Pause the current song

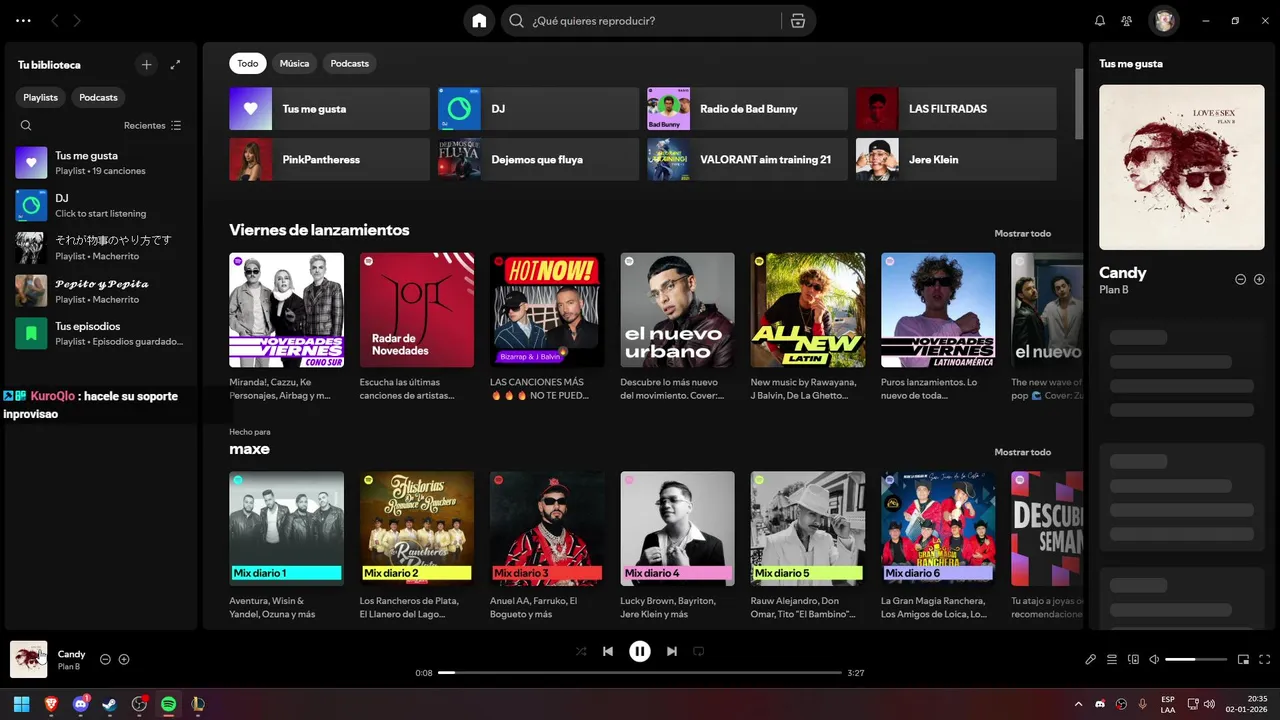(640, 651)
